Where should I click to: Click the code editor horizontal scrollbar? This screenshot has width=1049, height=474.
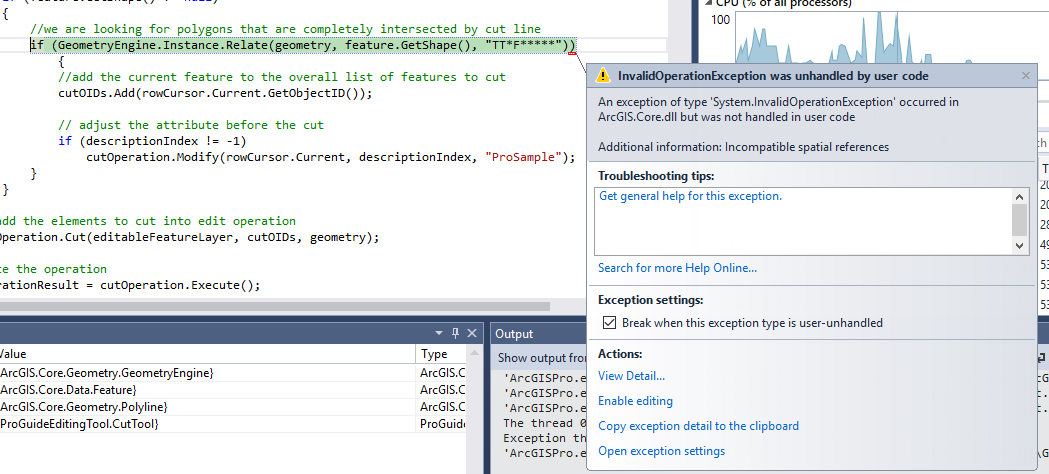pyautogui.click(x=274, y=307)
